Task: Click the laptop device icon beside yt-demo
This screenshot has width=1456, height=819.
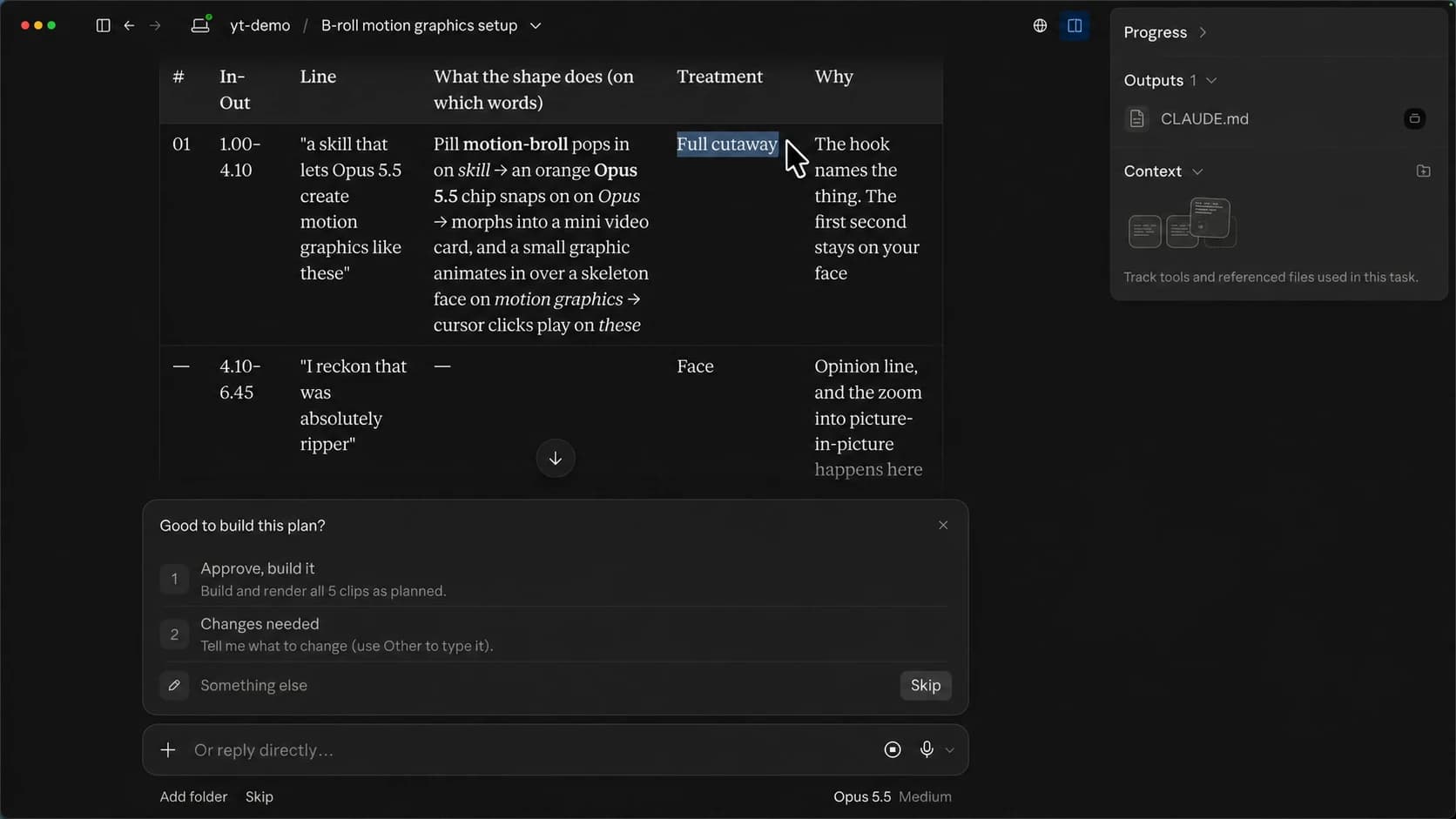Action: click(200, 25)
